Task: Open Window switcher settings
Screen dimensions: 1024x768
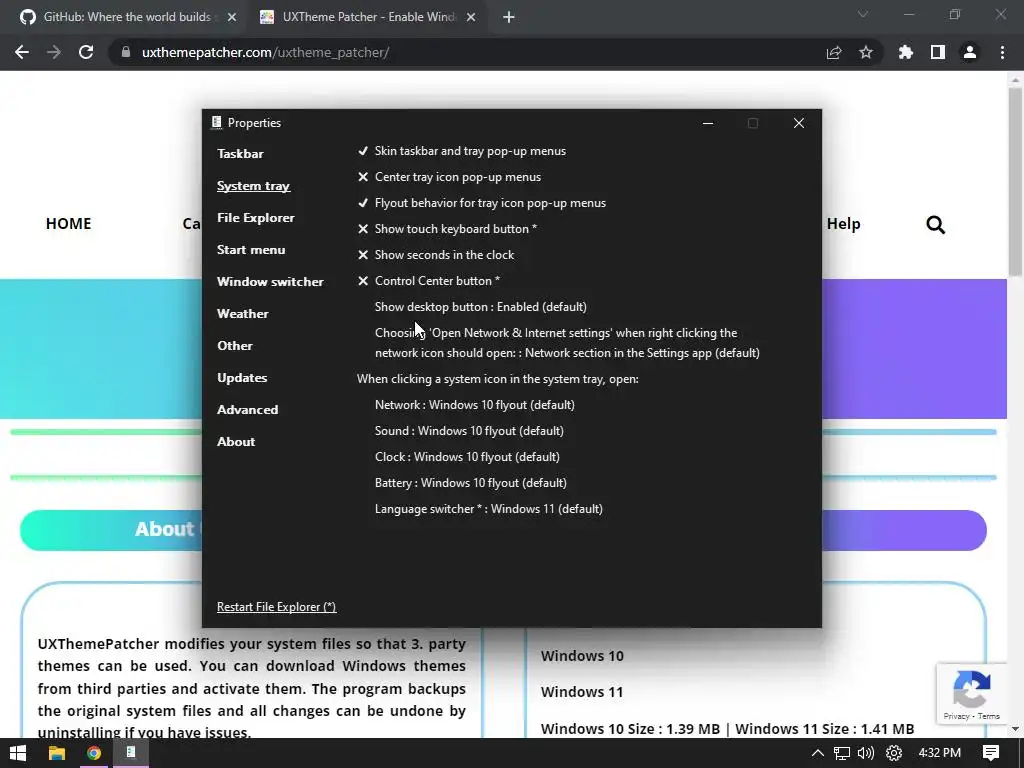Action: click(x=270, y=281)
